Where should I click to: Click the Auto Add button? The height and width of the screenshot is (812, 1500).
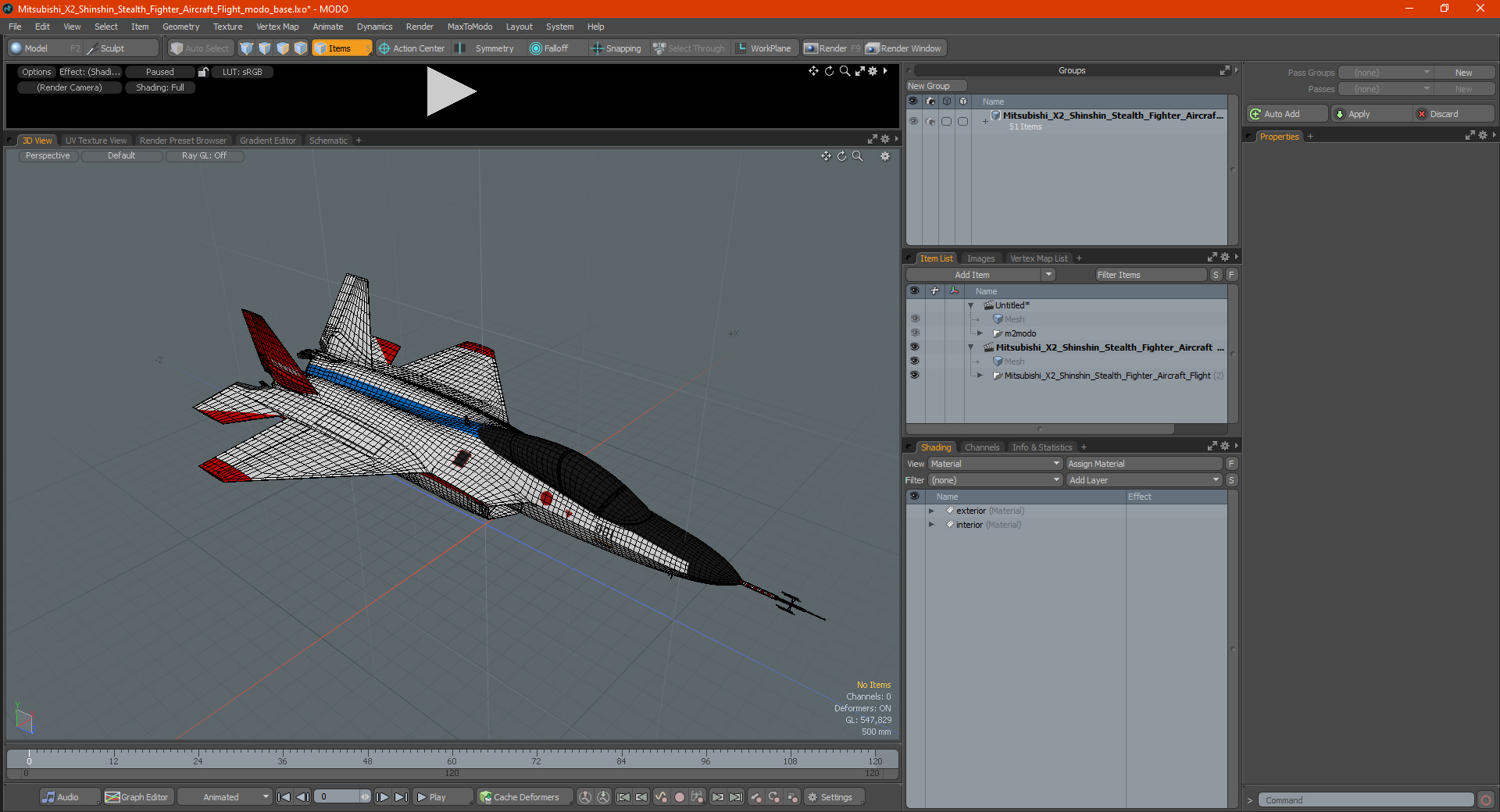point(1287,114)
